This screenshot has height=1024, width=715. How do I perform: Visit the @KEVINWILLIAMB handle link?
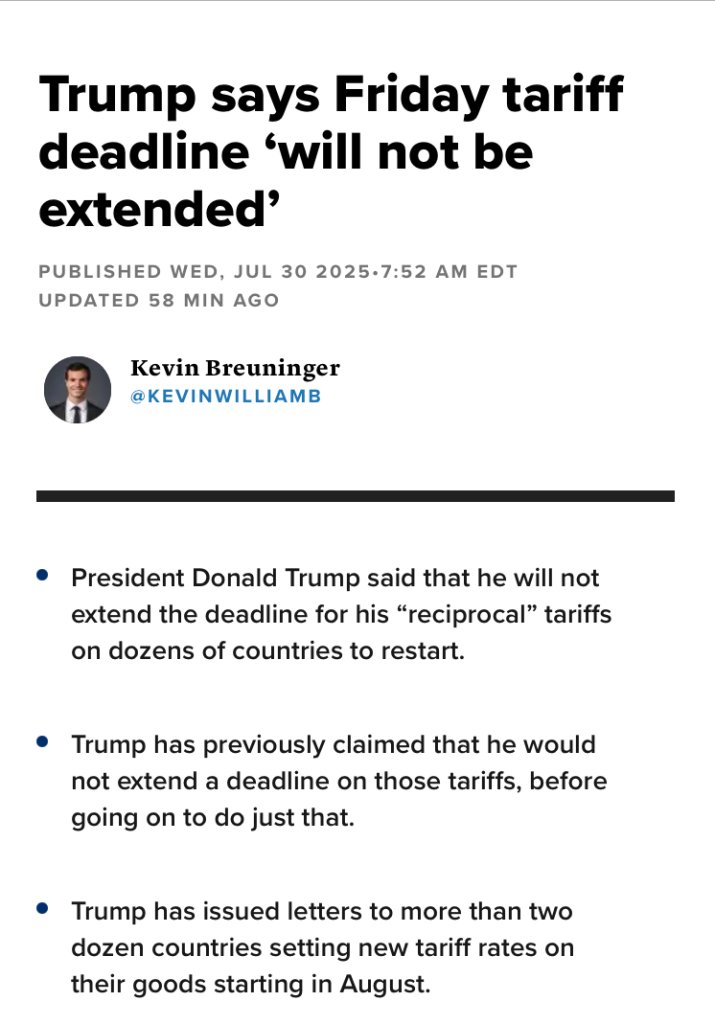(x=226, y=396)
